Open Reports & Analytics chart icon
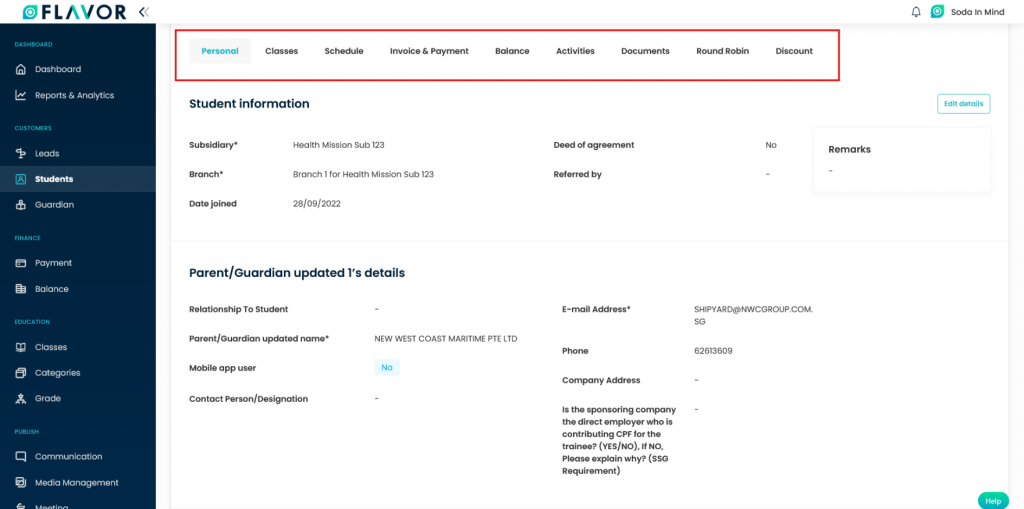 (21, 95)
